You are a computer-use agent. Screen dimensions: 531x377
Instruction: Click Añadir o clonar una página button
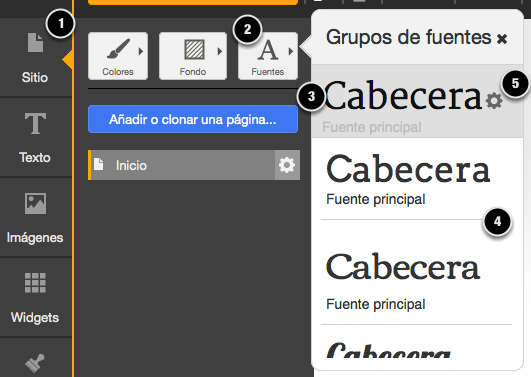click(x=193, y=119)
